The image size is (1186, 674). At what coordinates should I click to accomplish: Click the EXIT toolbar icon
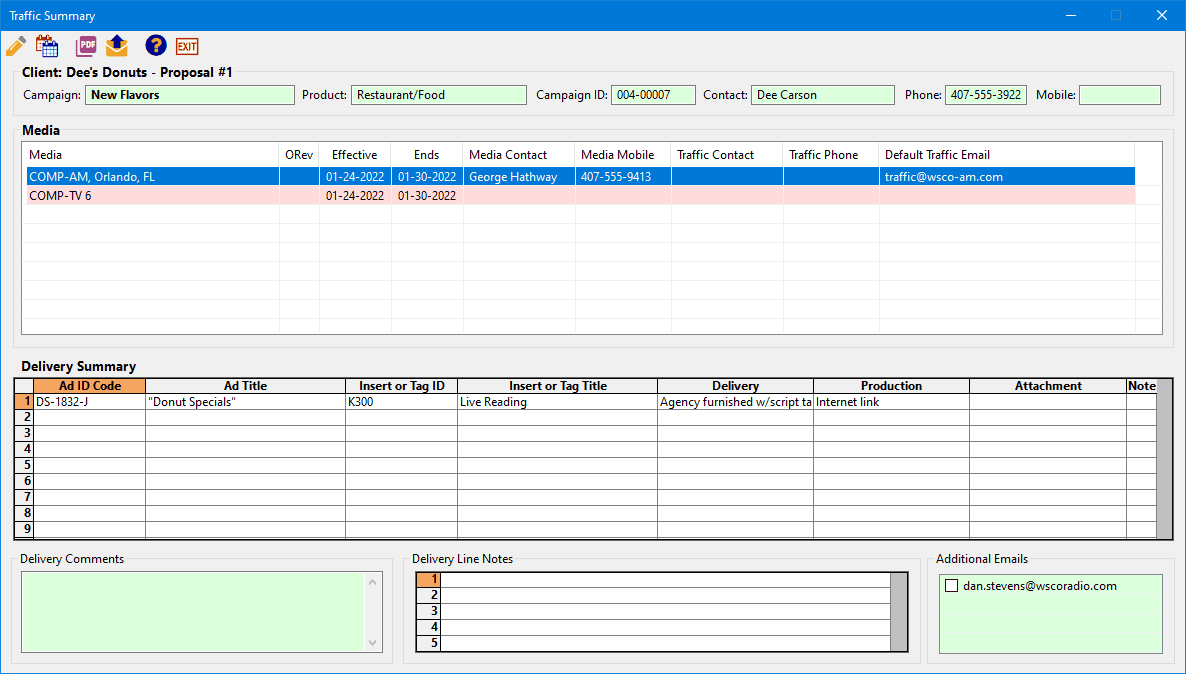(187, 45)
